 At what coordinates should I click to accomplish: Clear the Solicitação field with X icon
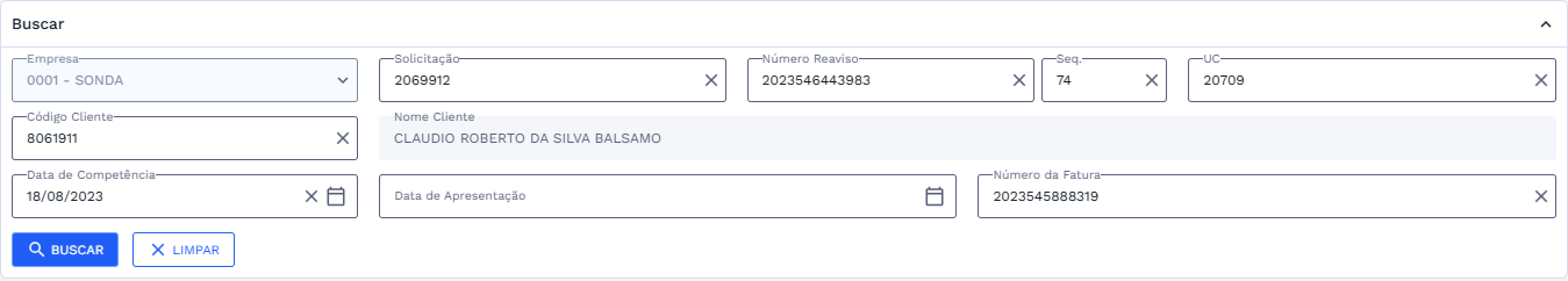click(x=711, y=80)
